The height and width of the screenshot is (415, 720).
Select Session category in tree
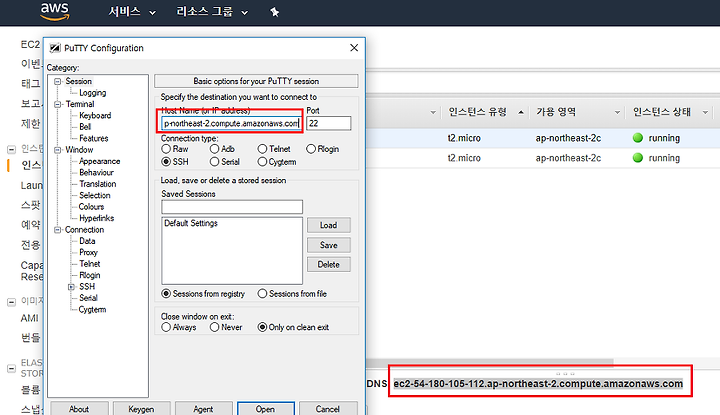[79, 81]
